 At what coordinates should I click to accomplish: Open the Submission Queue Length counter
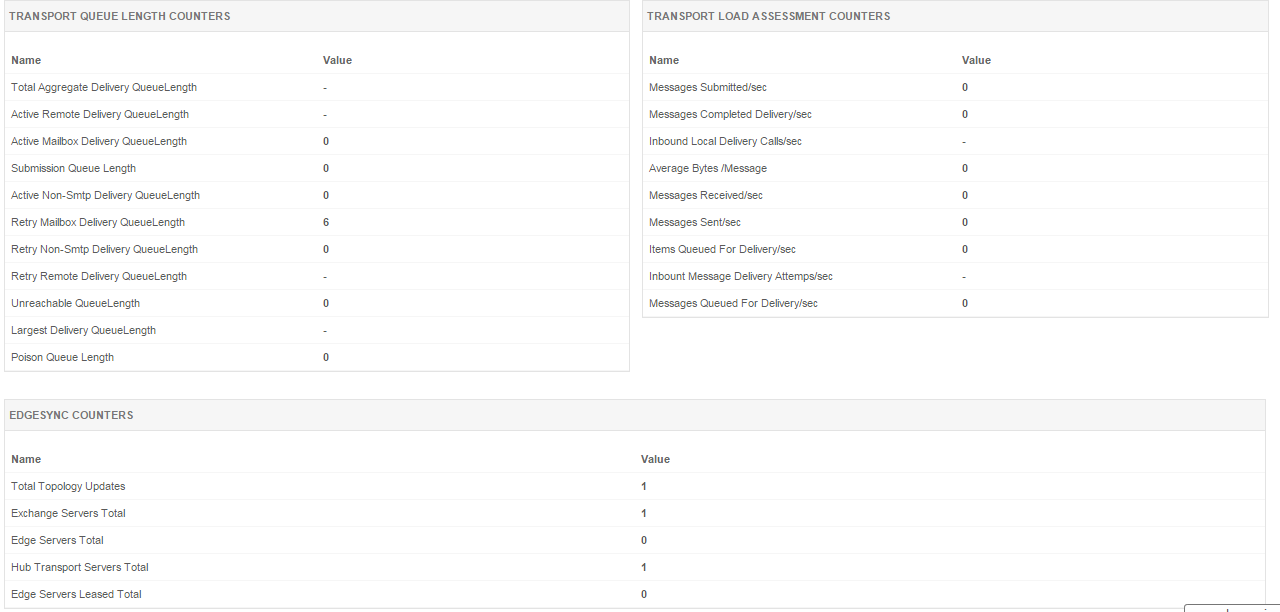tap(73, 169)
